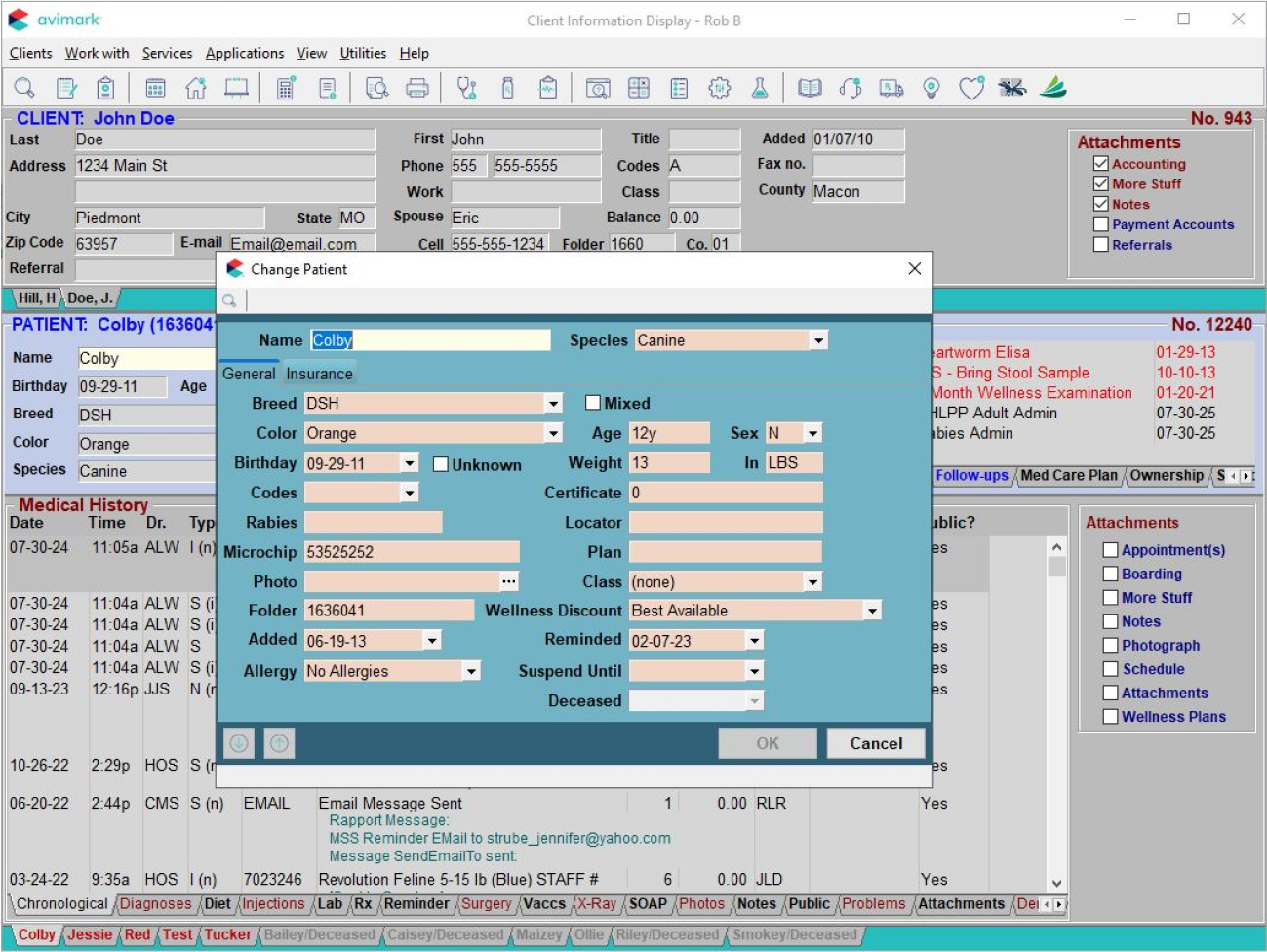The width and height of the screenshot is (1267, 952).
Task: Click the up-arrow button in Change Patient dialog
Action: 279,743
